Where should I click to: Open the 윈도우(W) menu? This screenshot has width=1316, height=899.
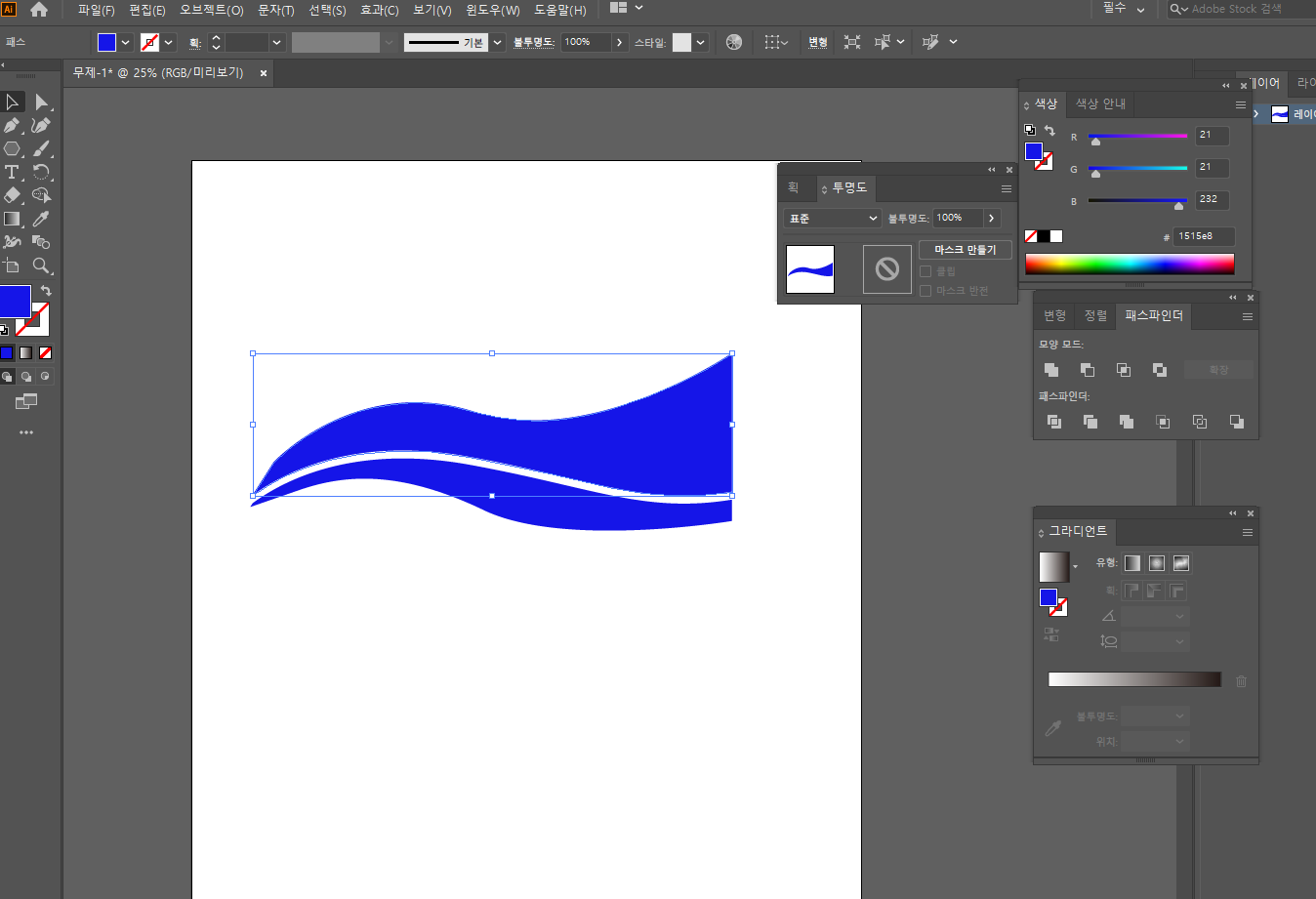(492, 10)
